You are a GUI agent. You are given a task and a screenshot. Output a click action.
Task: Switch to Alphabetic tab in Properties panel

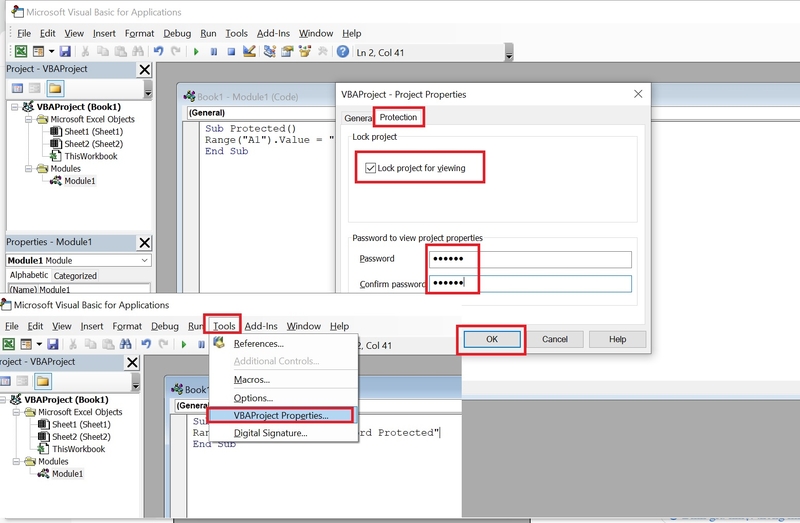[x=29, y=275]
